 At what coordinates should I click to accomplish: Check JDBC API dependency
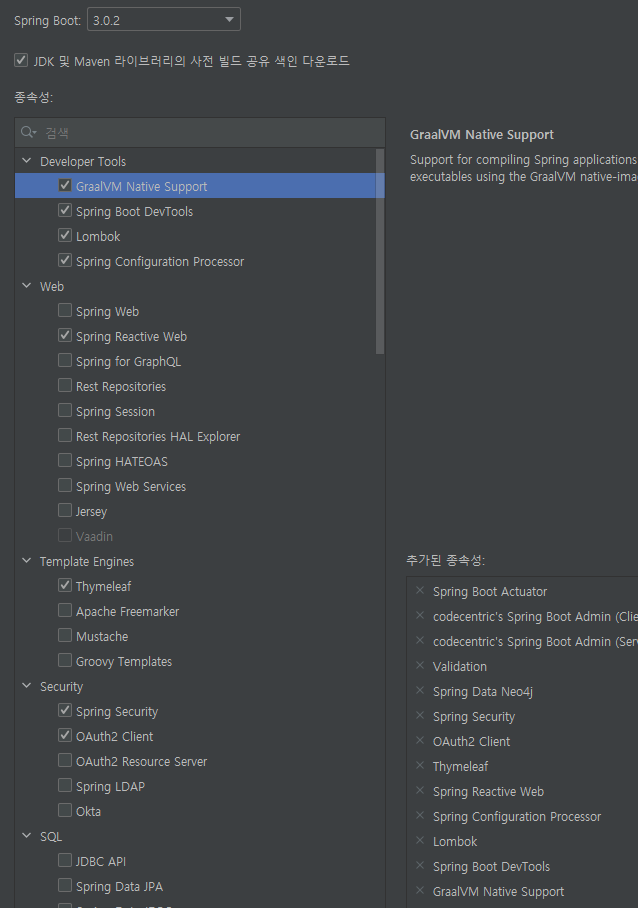click(x=65, y=861)
